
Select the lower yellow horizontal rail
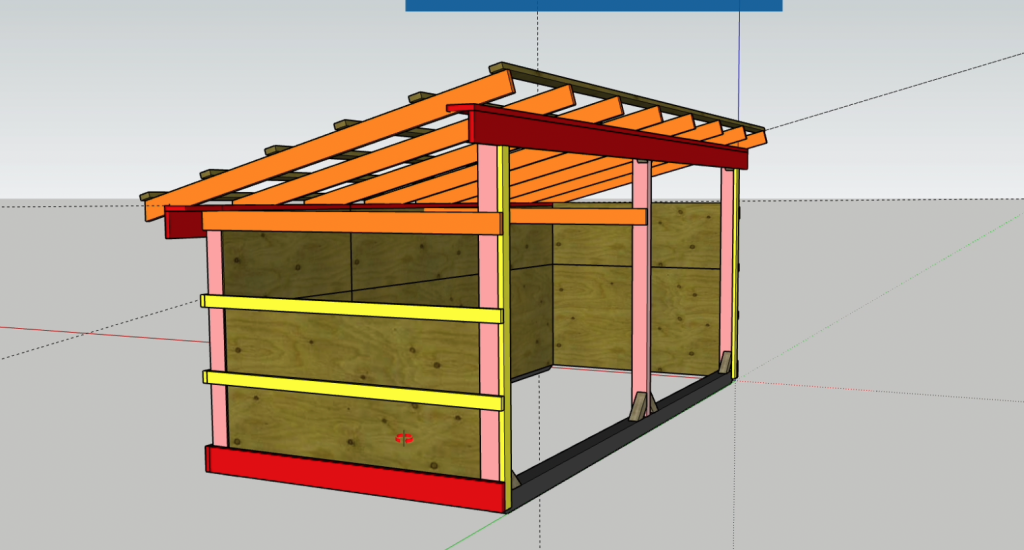(353, 390)
